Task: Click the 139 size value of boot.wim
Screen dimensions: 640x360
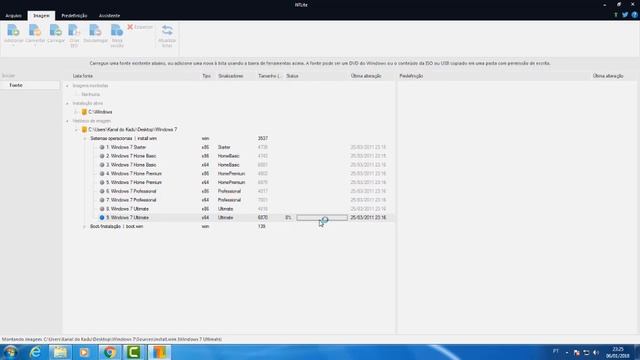Action: (x=262, y=226)
